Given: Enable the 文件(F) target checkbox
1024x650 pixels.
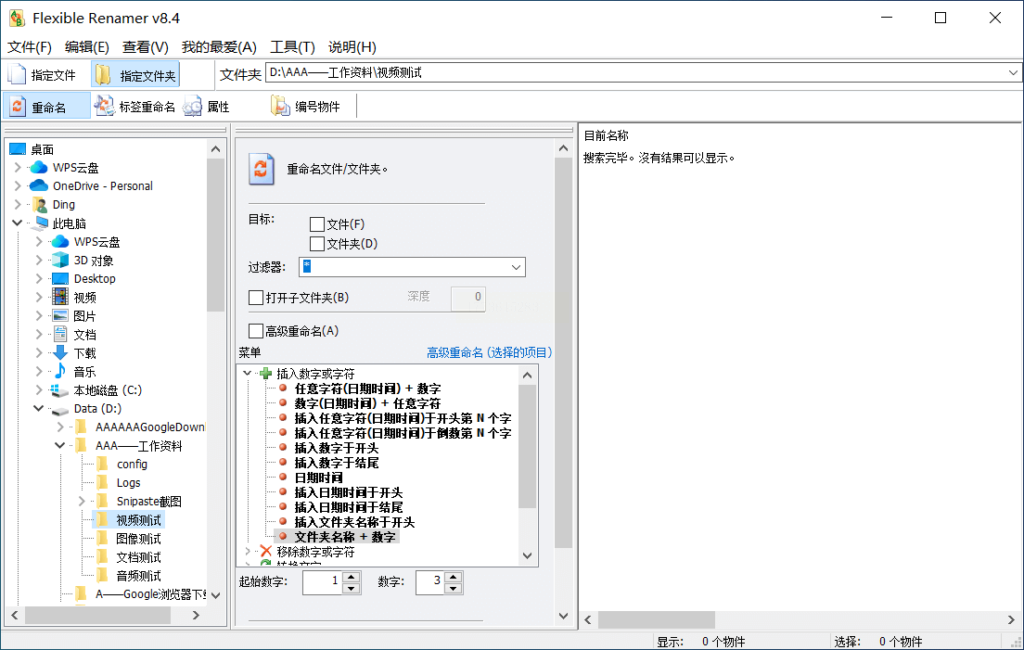Looking at the screenshot, I should [x=317, y=225].
